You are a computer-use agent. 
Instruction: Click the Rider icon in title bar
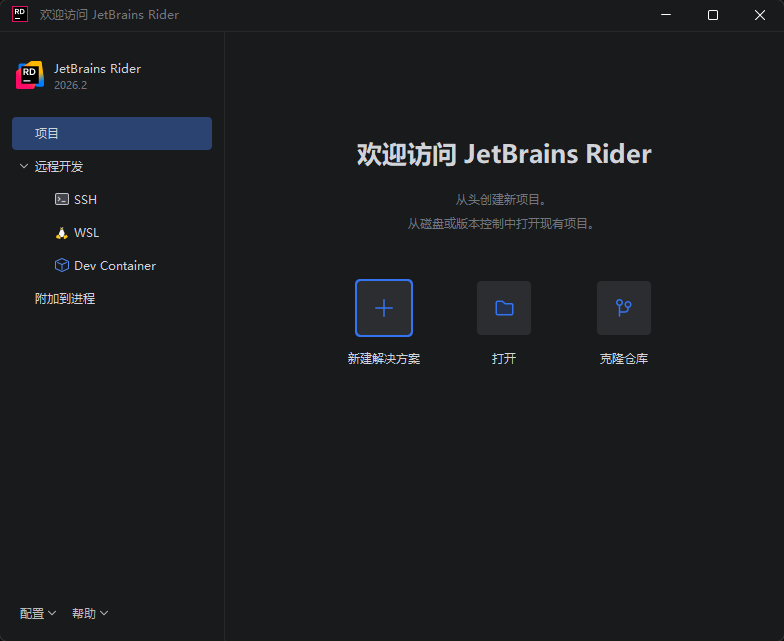20,14
